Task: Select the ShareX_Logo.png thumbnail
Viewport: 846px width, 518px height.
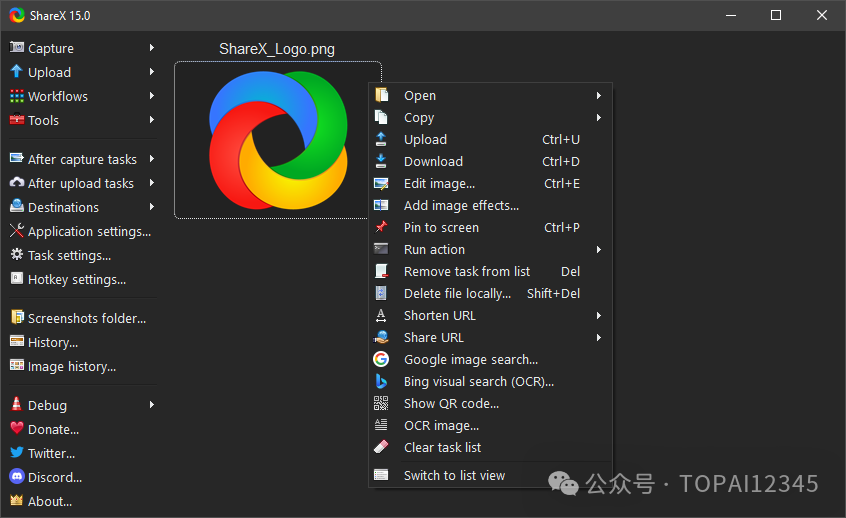Action: click(277, 139)
